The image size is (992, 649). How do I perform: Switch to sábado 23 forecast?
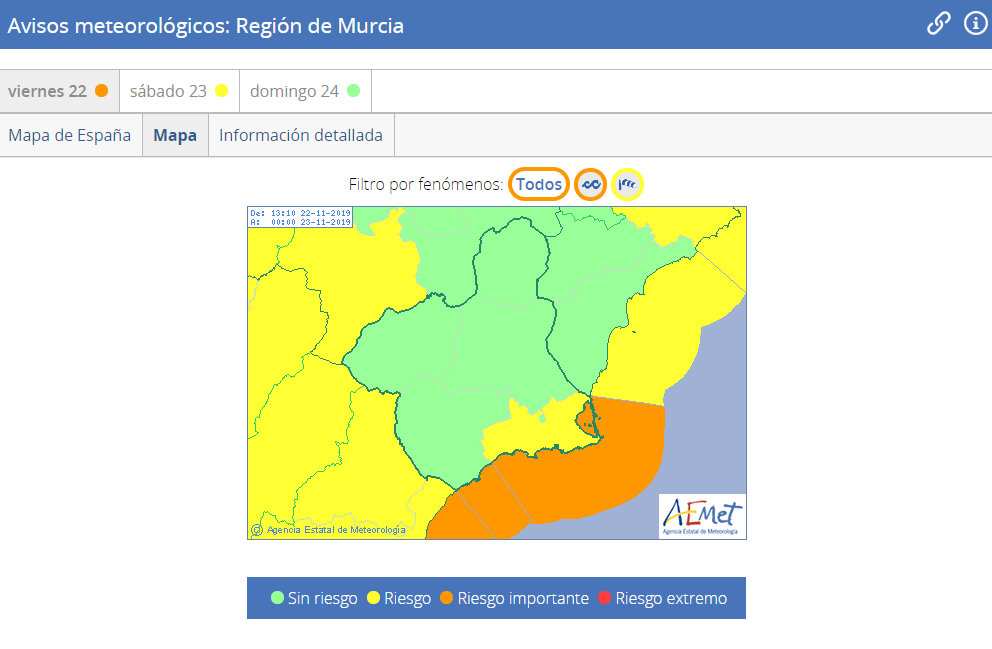click(179, 91)
